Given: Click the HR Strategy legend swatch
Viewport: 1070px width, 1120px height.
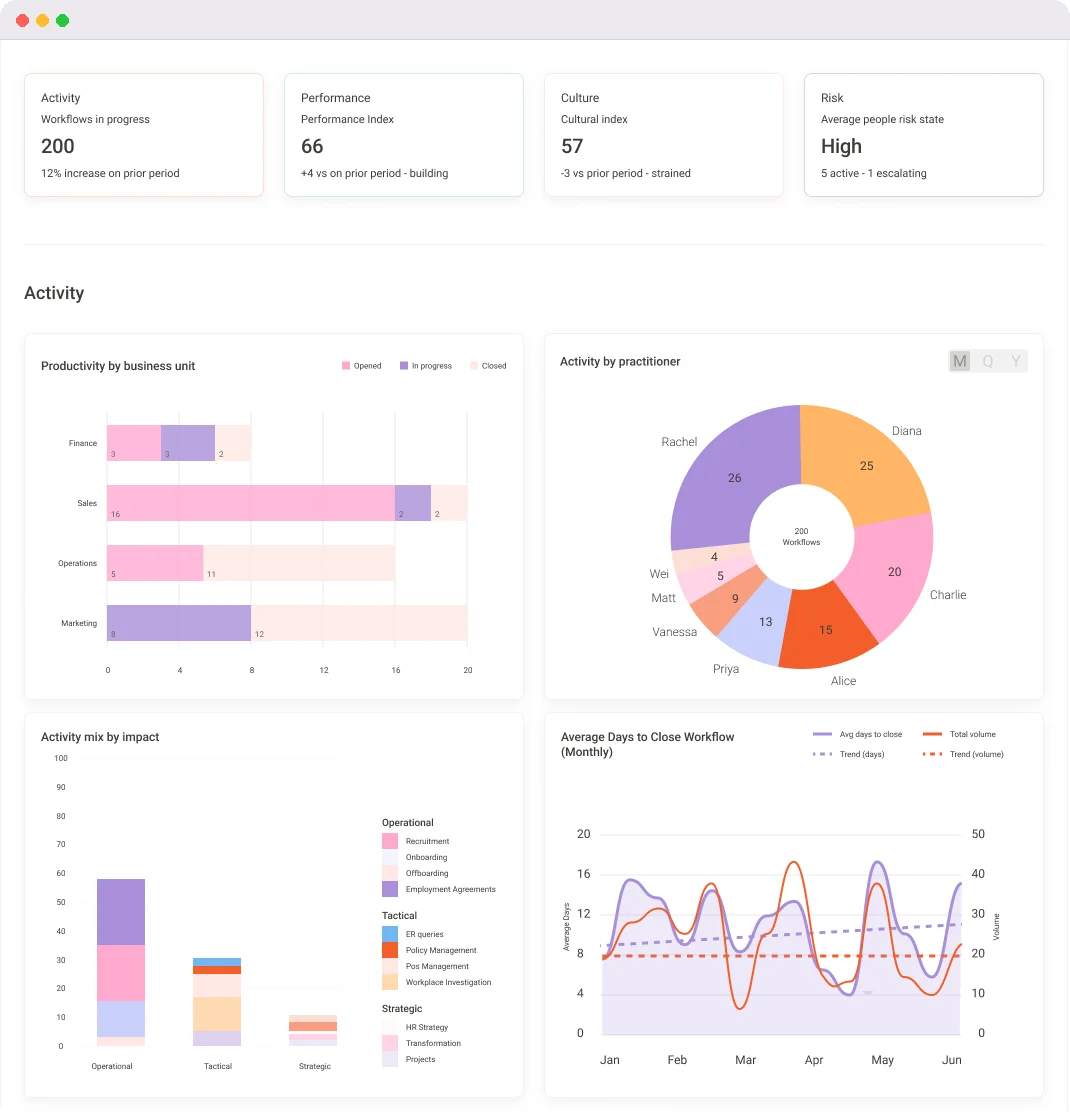Looking at the screenshot, I should (390, 1026).
